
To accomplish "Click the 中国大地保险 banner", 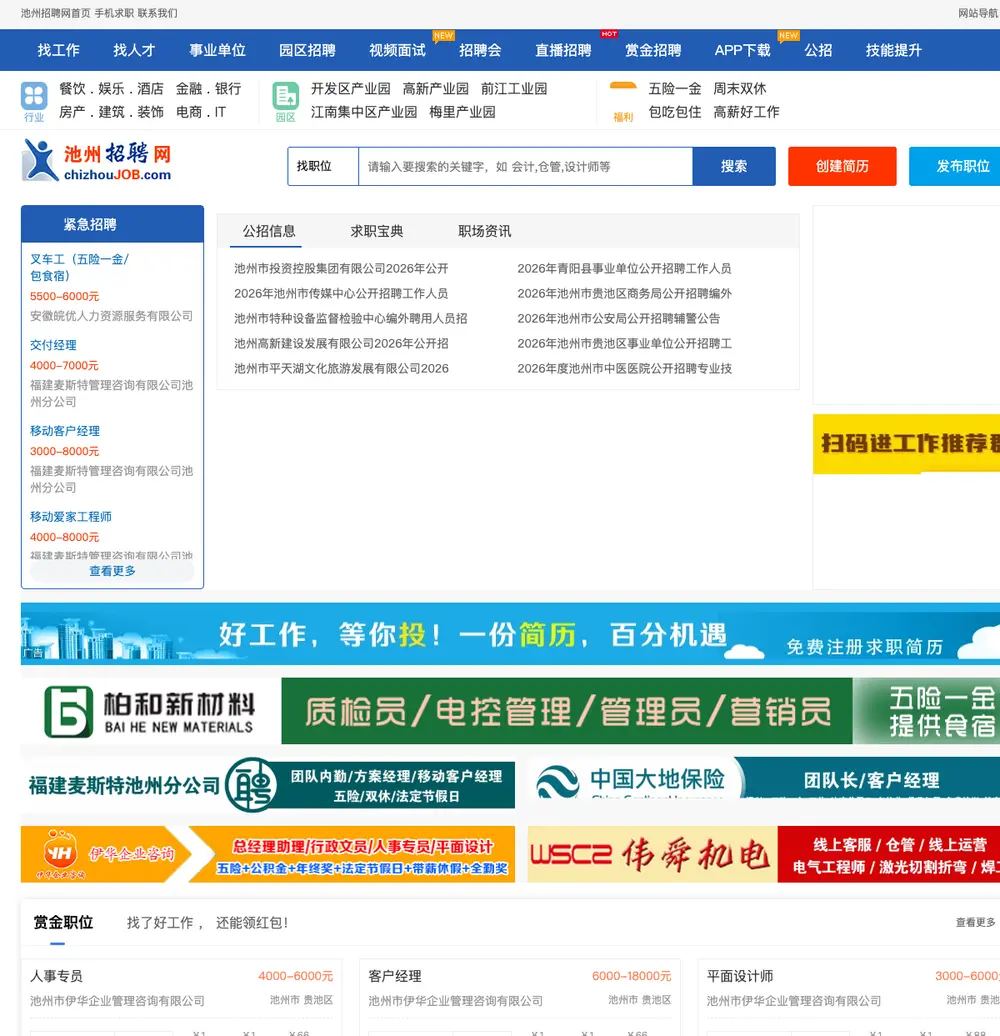I will click(764, 778).
